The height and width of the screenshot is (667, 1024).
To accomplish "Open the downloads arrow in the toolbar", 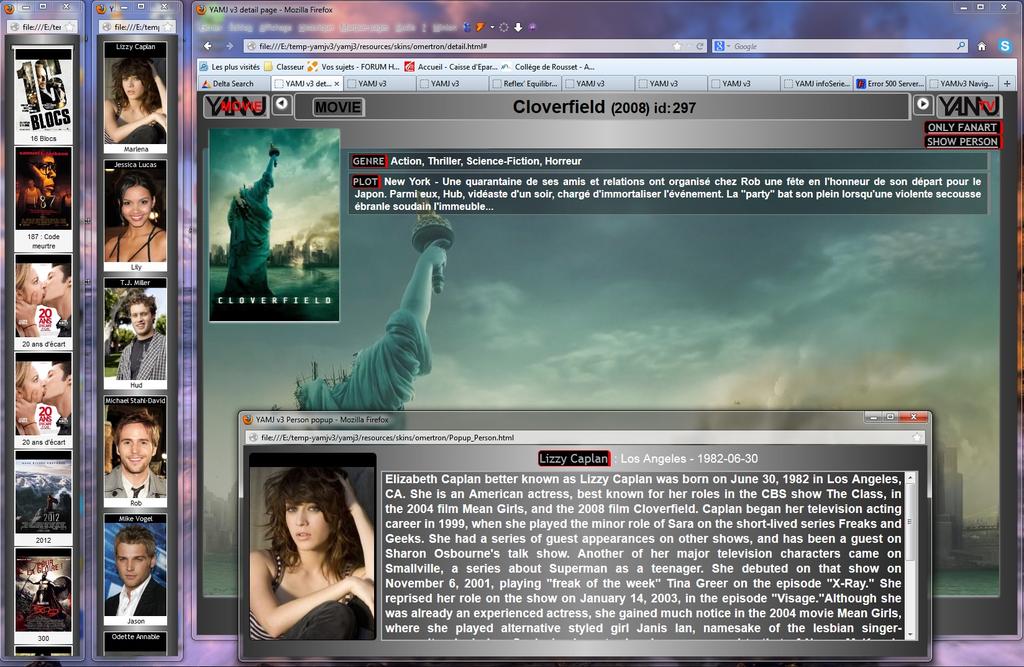I will click(518, 27).
